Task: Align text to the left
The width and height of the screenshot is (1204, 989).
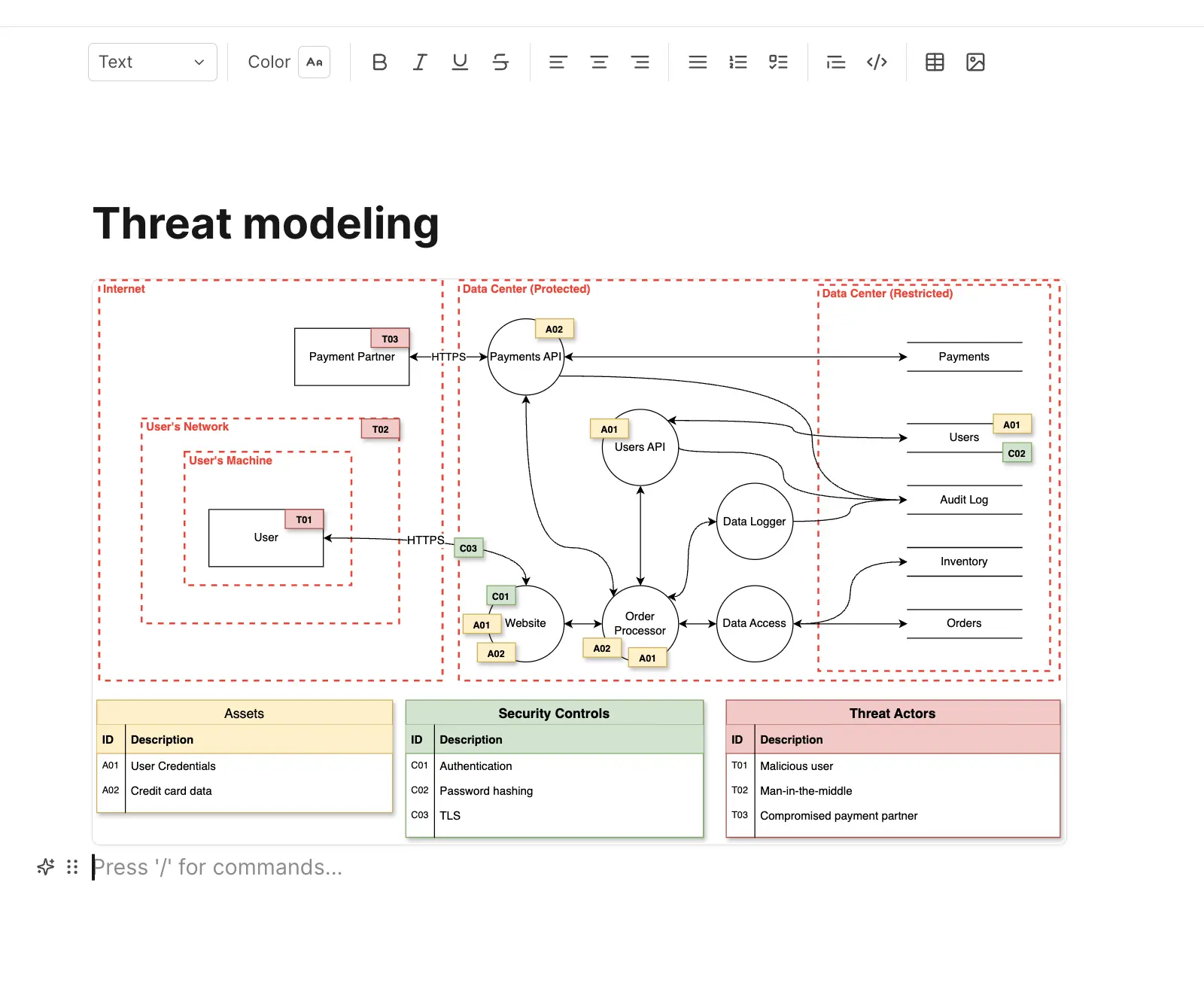Action: [x=558, y=62]
